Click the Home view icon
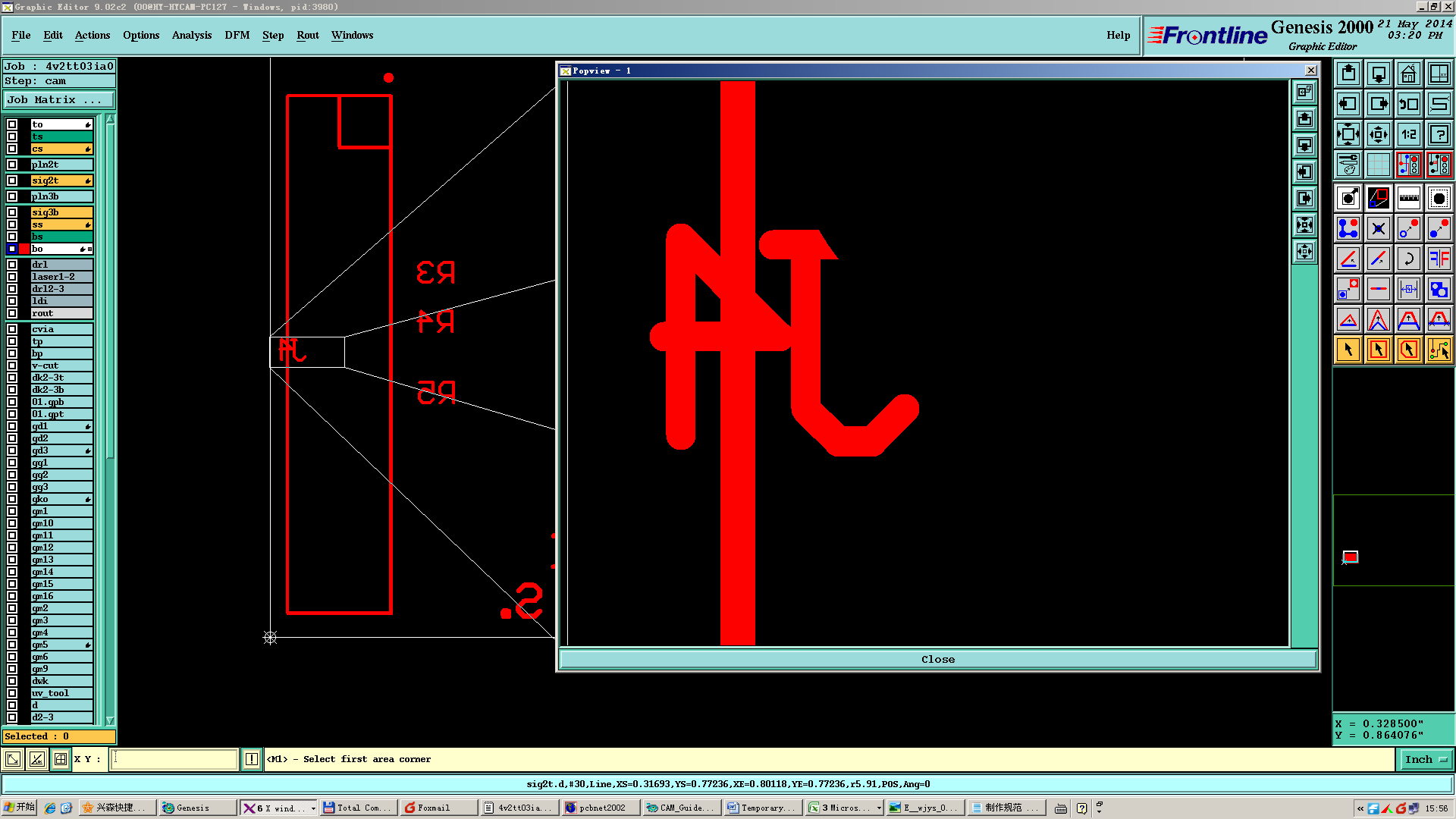The height and width of the screenshot is (819, 1456). tap(1408, 74)
